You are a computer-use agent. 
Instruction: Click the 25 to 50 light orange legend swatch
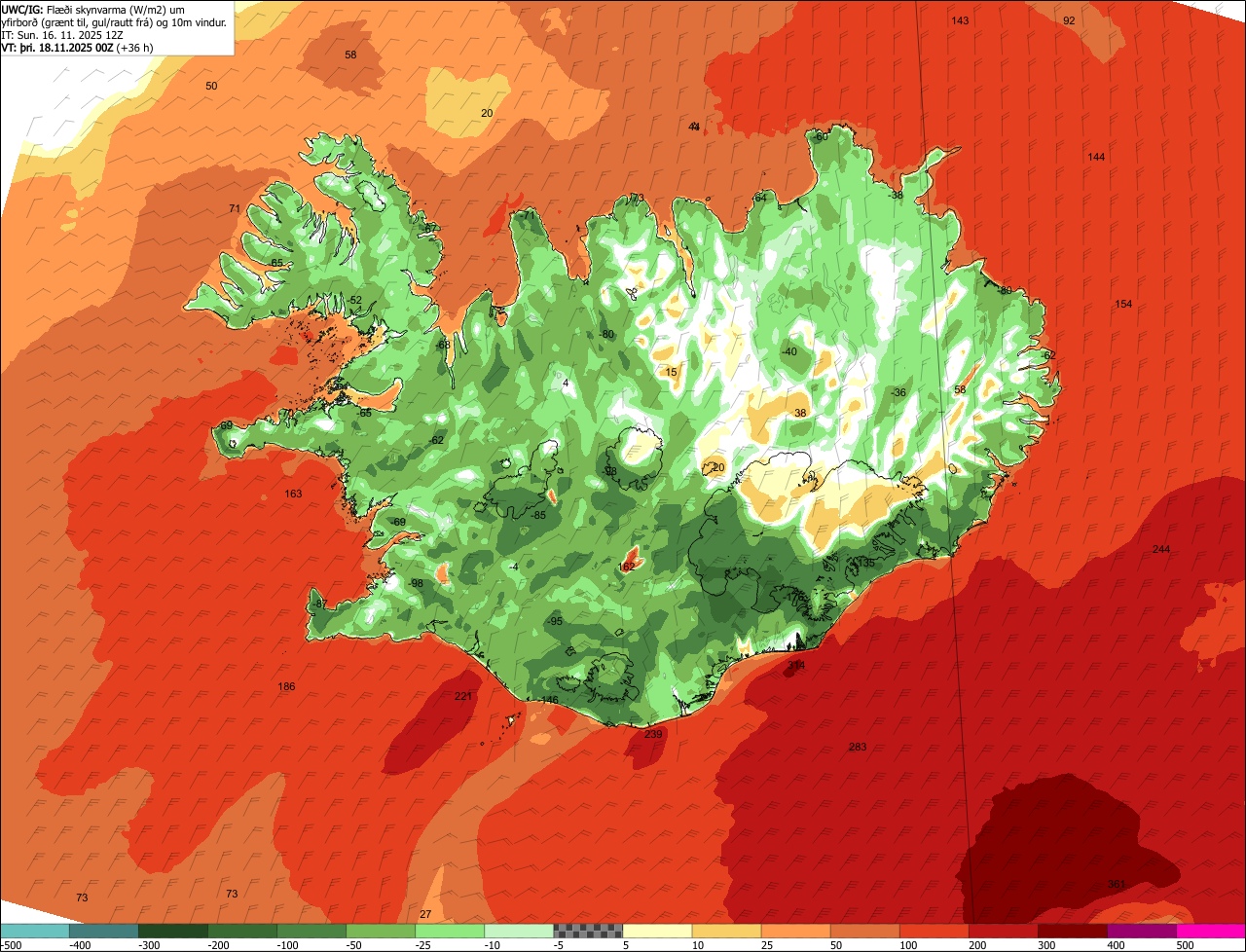795,931
